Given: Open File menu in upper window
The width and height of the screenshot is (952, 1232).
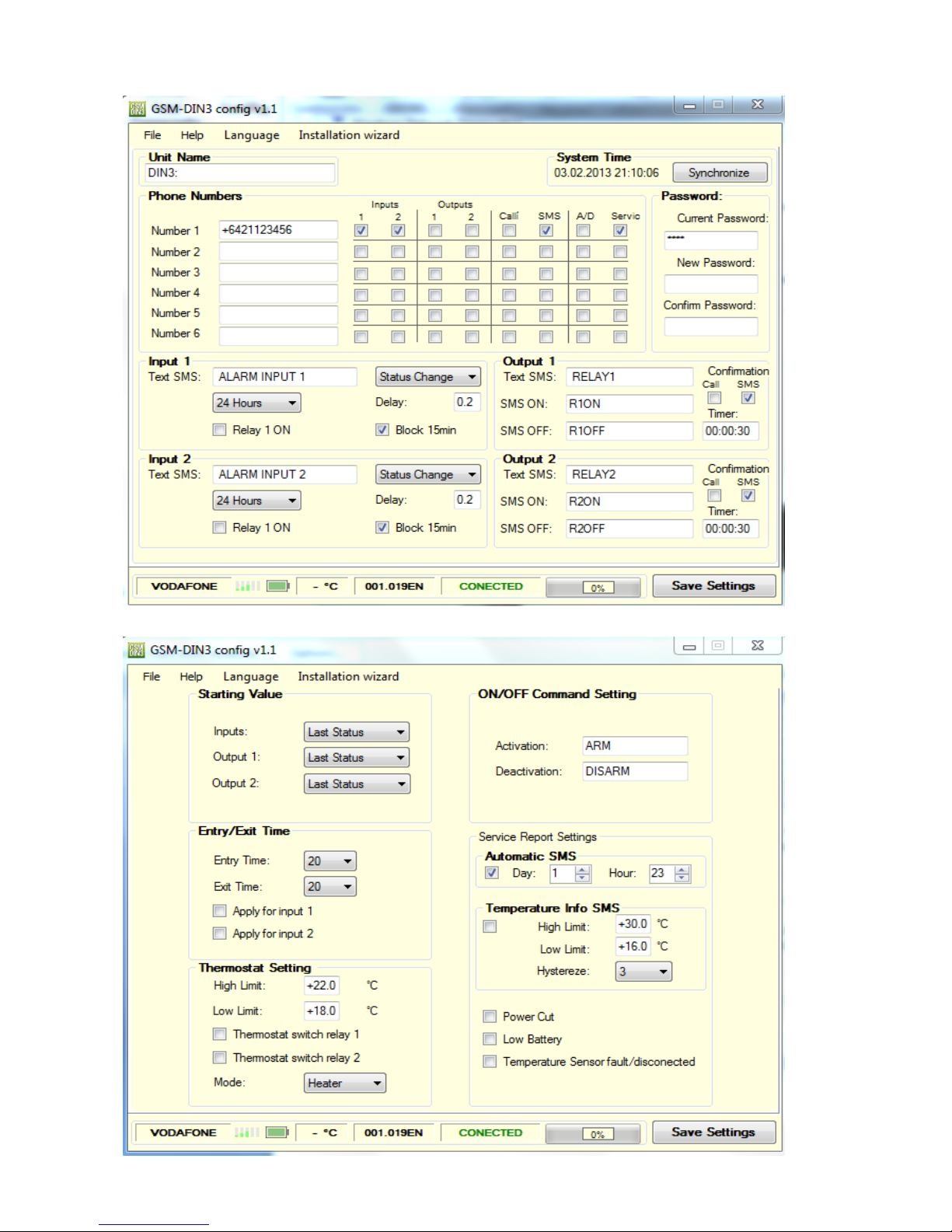Looking at the screenshot, I should pyautogui.click(x=152, y=135).
